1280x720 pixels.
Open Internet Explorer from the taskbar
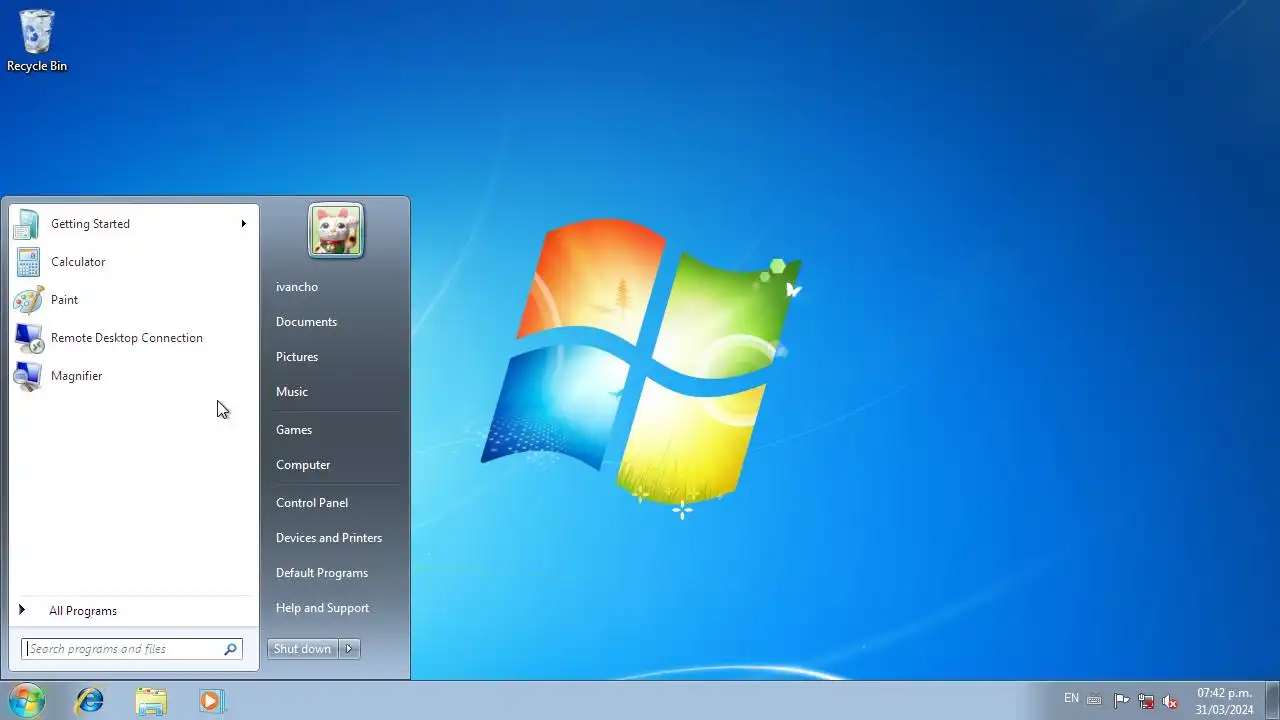(90, 701)
